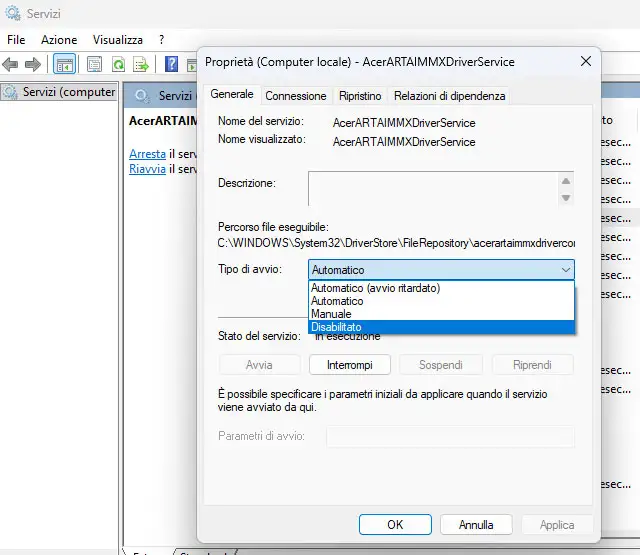The height and width of the screenshot is (555, 640).
Task: Click the Descrizione text box
Action: [441, 189]
